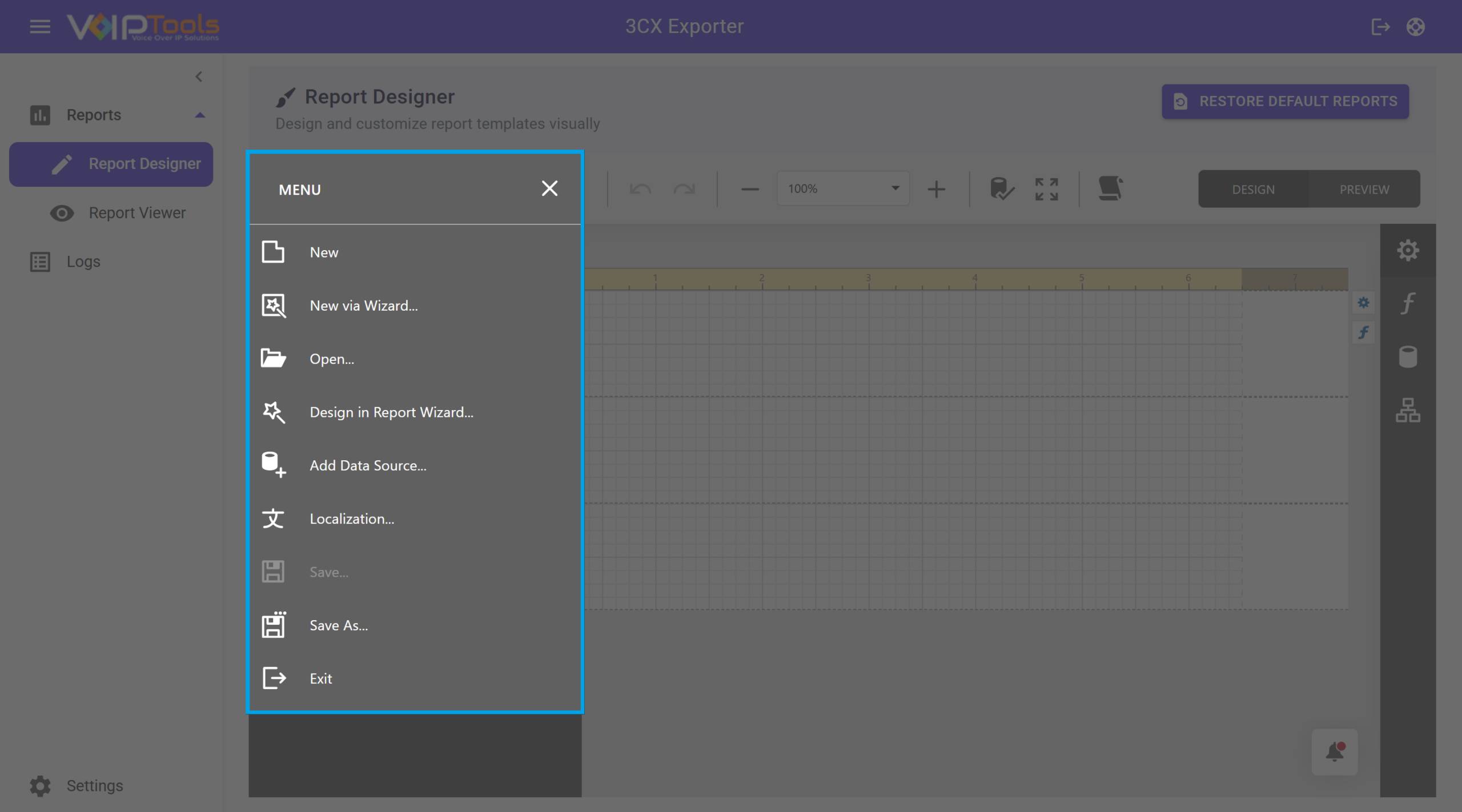Close the Menu panel

pyautogui.click(x=549, y=188)
